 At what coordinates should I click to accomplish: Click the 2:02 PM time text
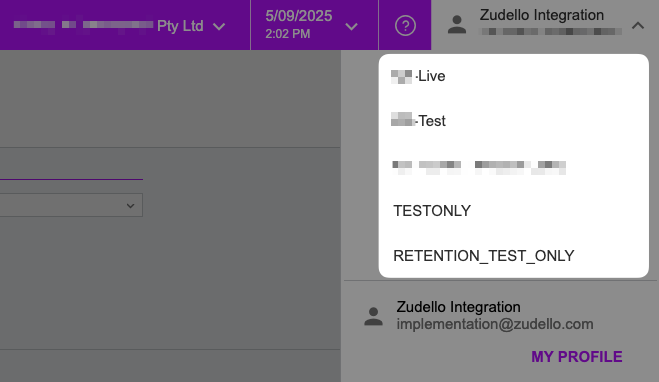point(287,34)
